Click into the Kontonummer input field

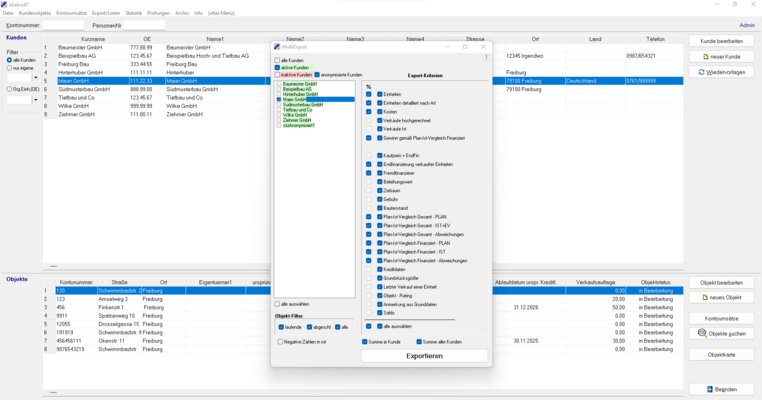63,25
